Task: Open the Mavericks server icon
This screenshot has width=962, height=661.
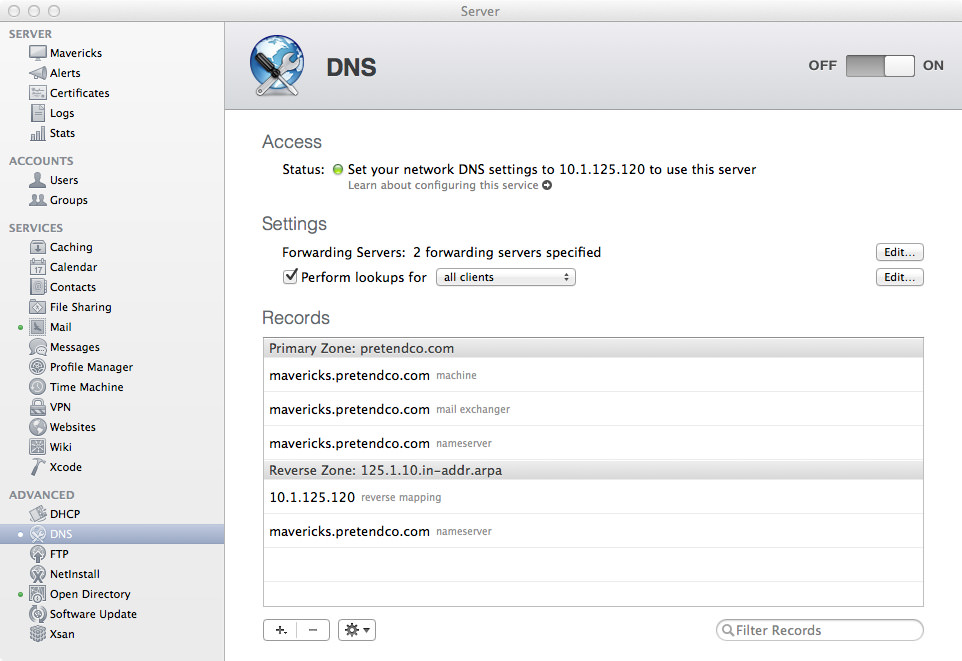Action: [37, 53]
